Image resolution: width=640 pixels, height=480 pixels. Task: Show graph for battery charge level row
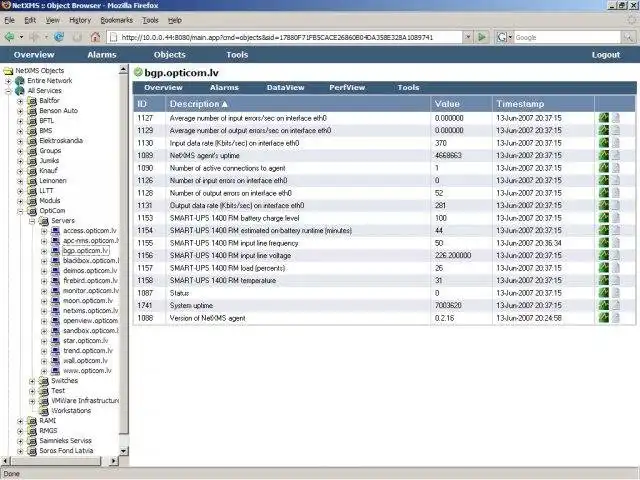coord(603,218)
